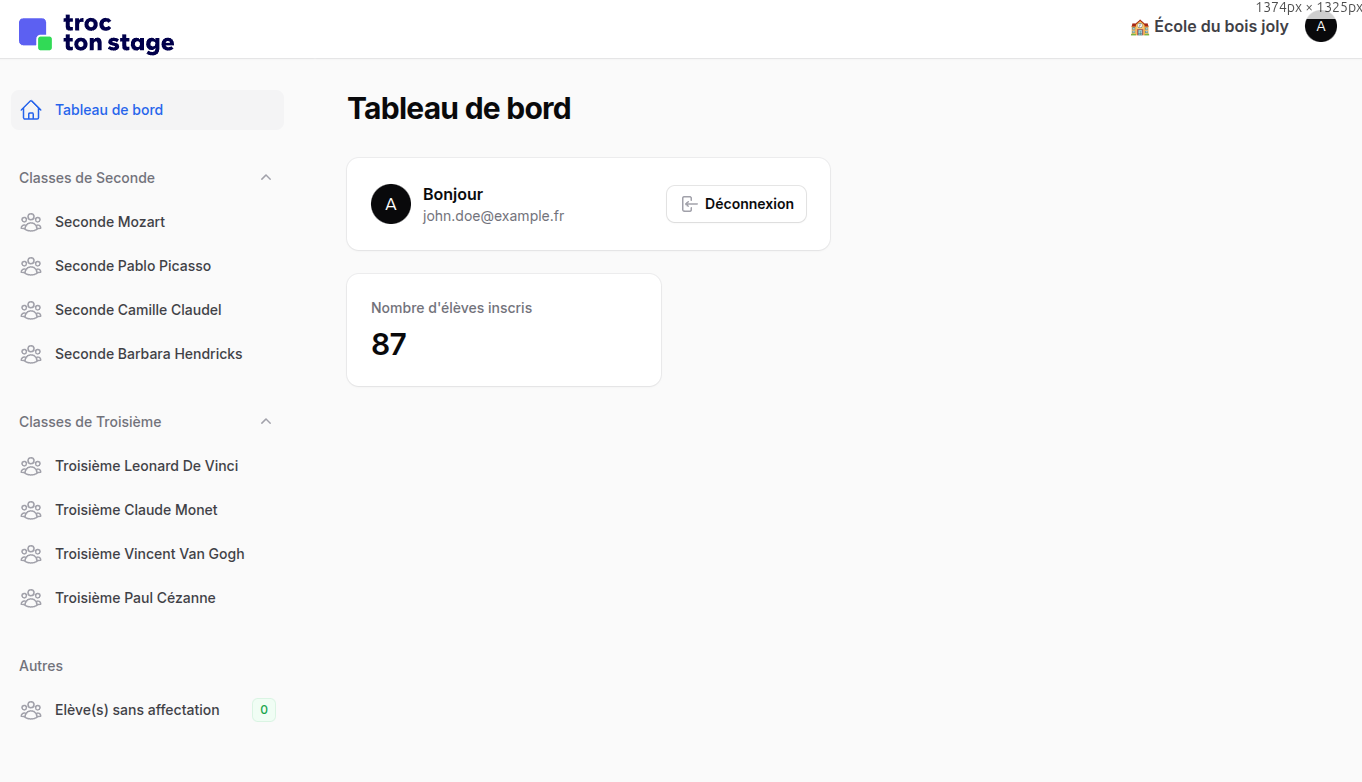The image size is (1362, 782).
Task: Go to Seconde Barbara Hendricks
Action: click(x=147, y=354)
